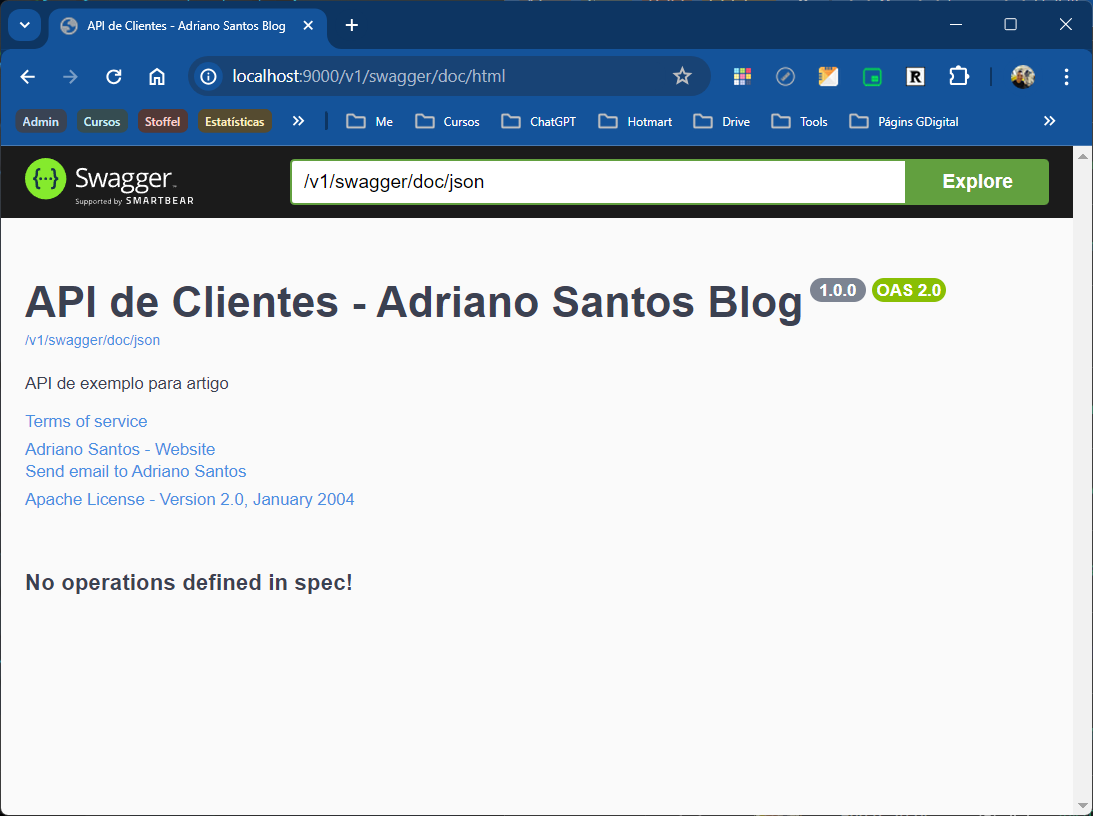This screenshot has height=816, width=1093.
Task: Navigate back using the back arrow
Action: [27, 76]
